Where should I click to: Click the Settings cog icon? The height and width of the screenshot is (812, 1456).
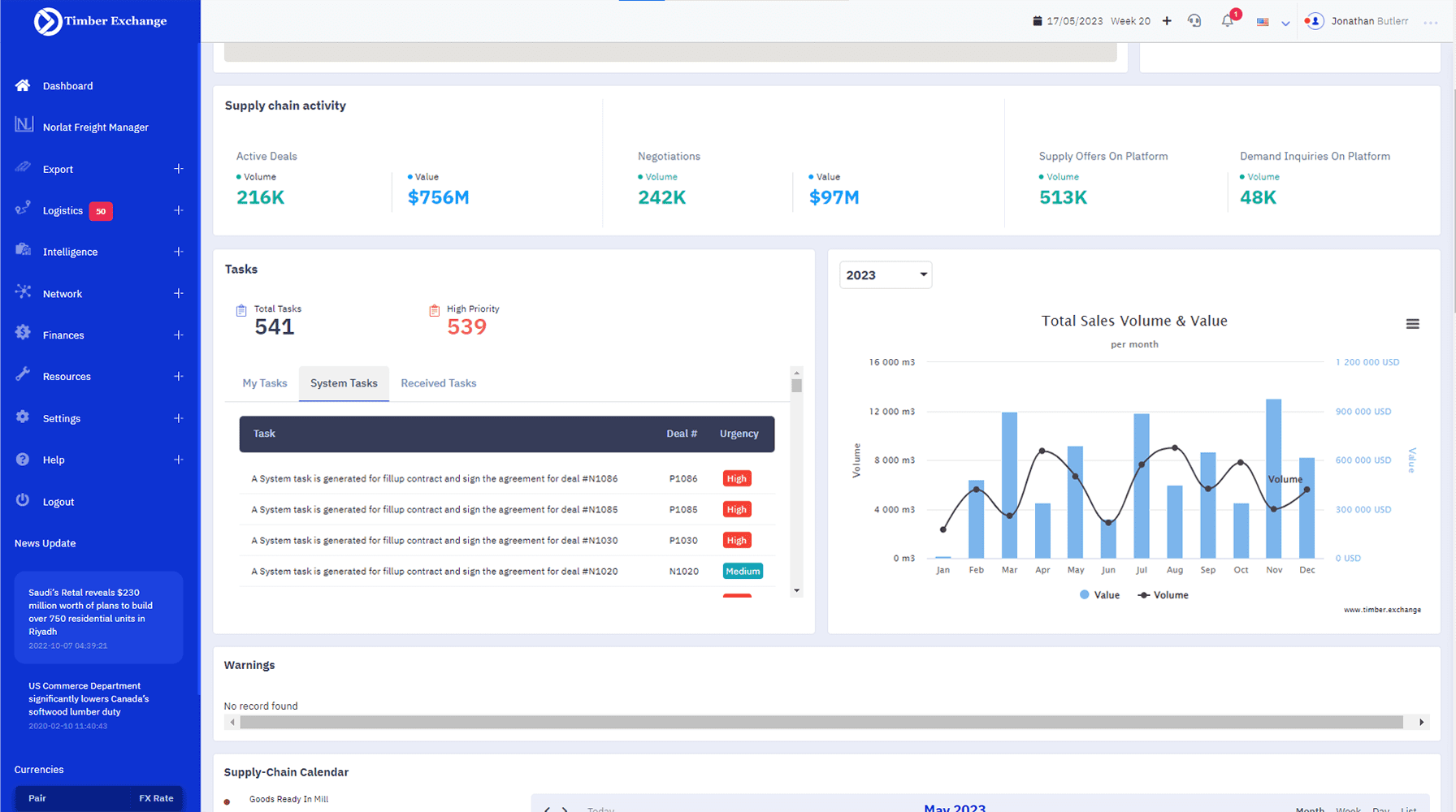tap(23, 417)
